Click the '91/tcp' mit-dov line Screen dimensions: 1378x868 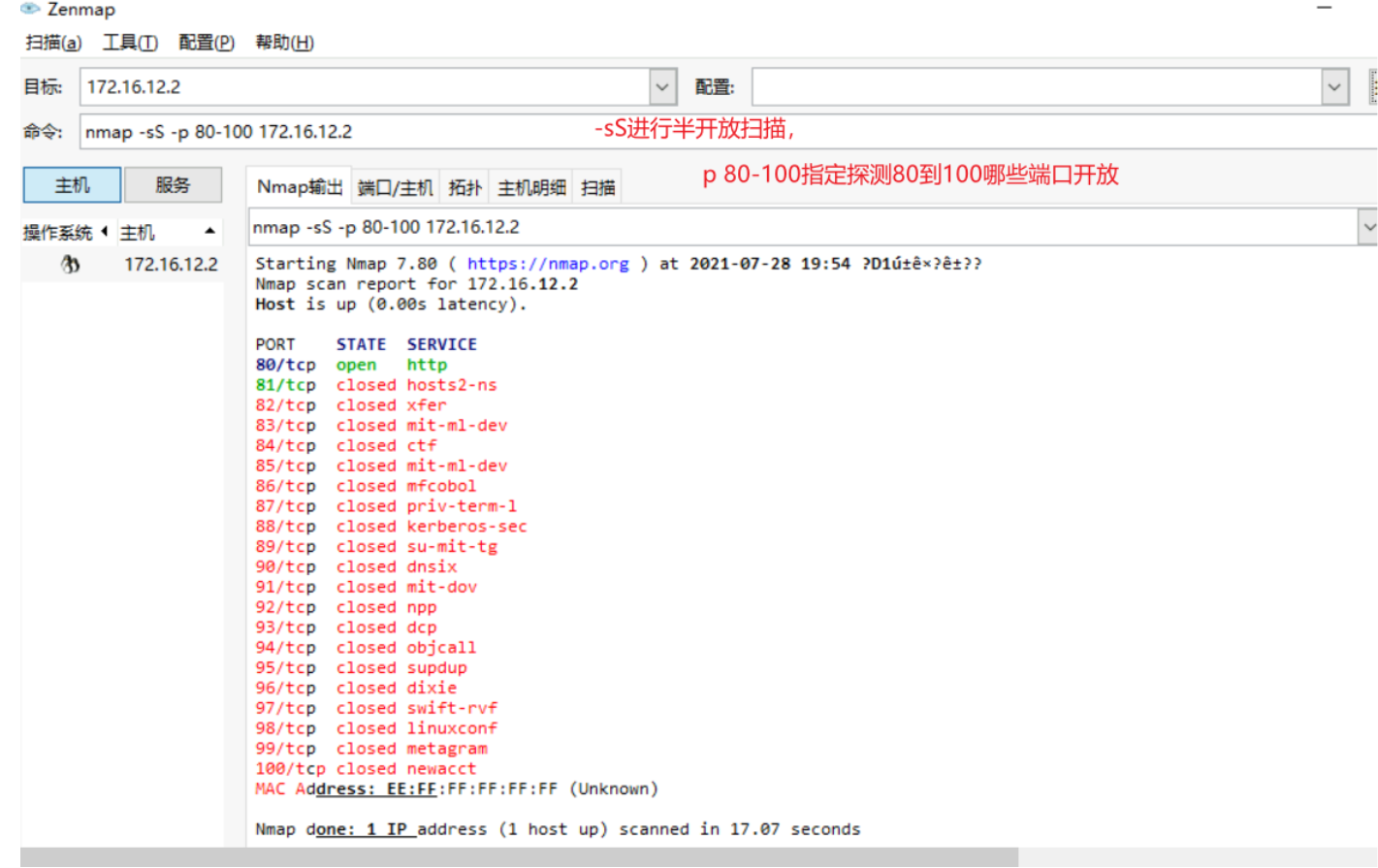tap(367, 588)
